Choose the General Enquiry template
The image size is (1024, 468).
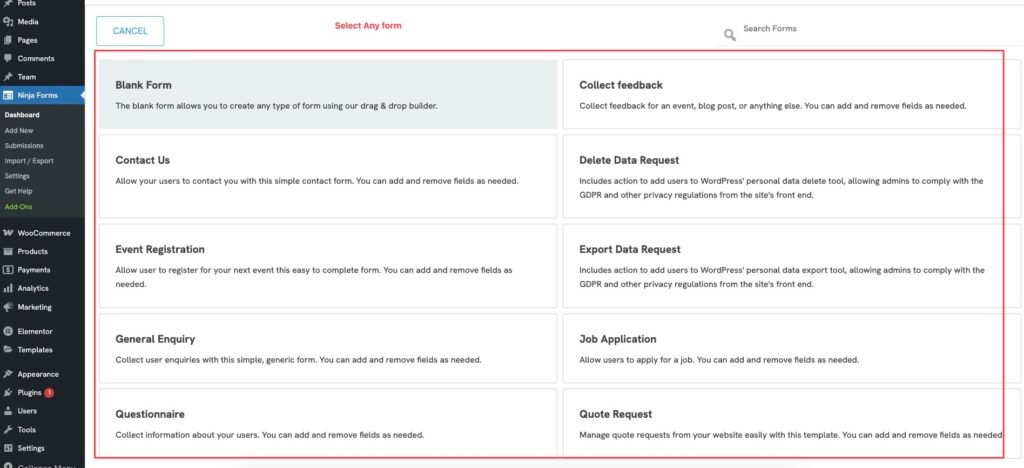point(328,348)
